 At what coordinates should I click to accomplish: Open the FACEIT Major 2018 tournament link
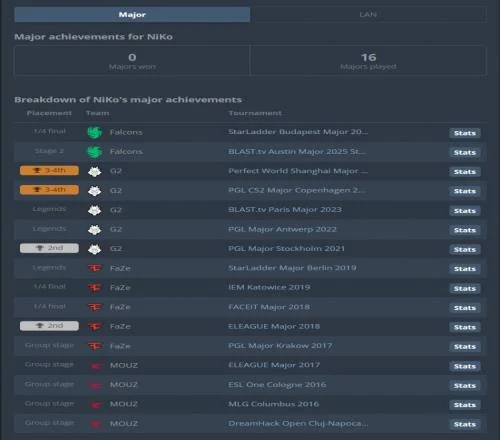(269, 307)
